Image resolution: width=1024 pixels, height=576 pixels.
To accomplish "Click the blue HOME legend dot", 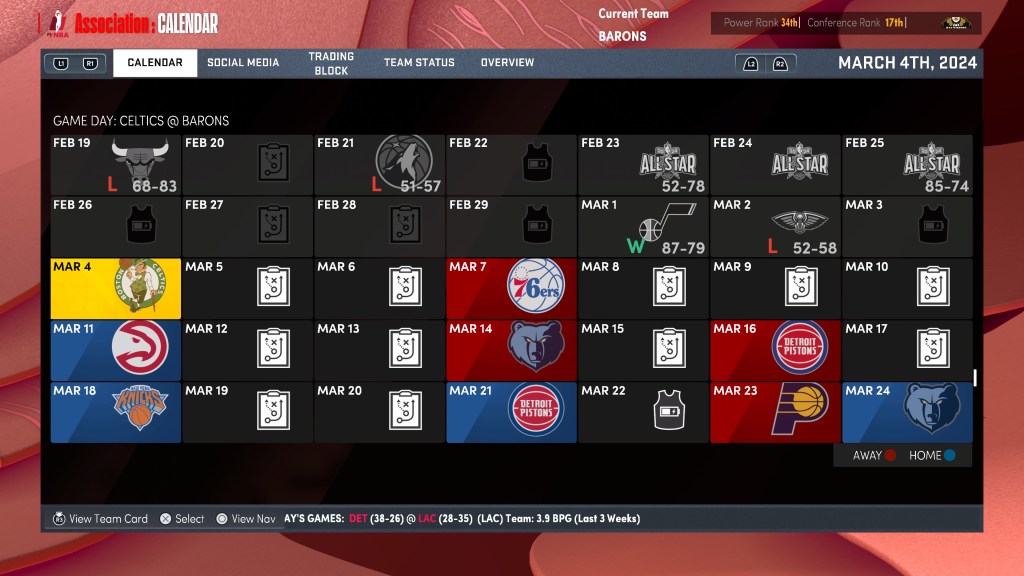I will click(950, 456).
